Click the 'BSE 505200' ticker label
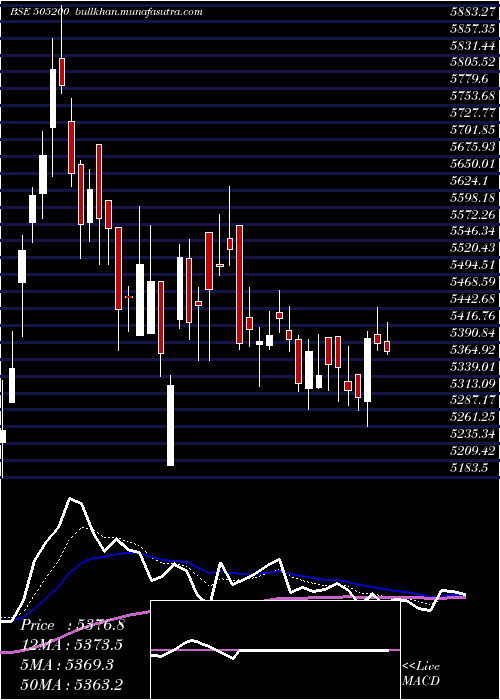The width and height of the screenshot is (500, 700). pos(39,12)
